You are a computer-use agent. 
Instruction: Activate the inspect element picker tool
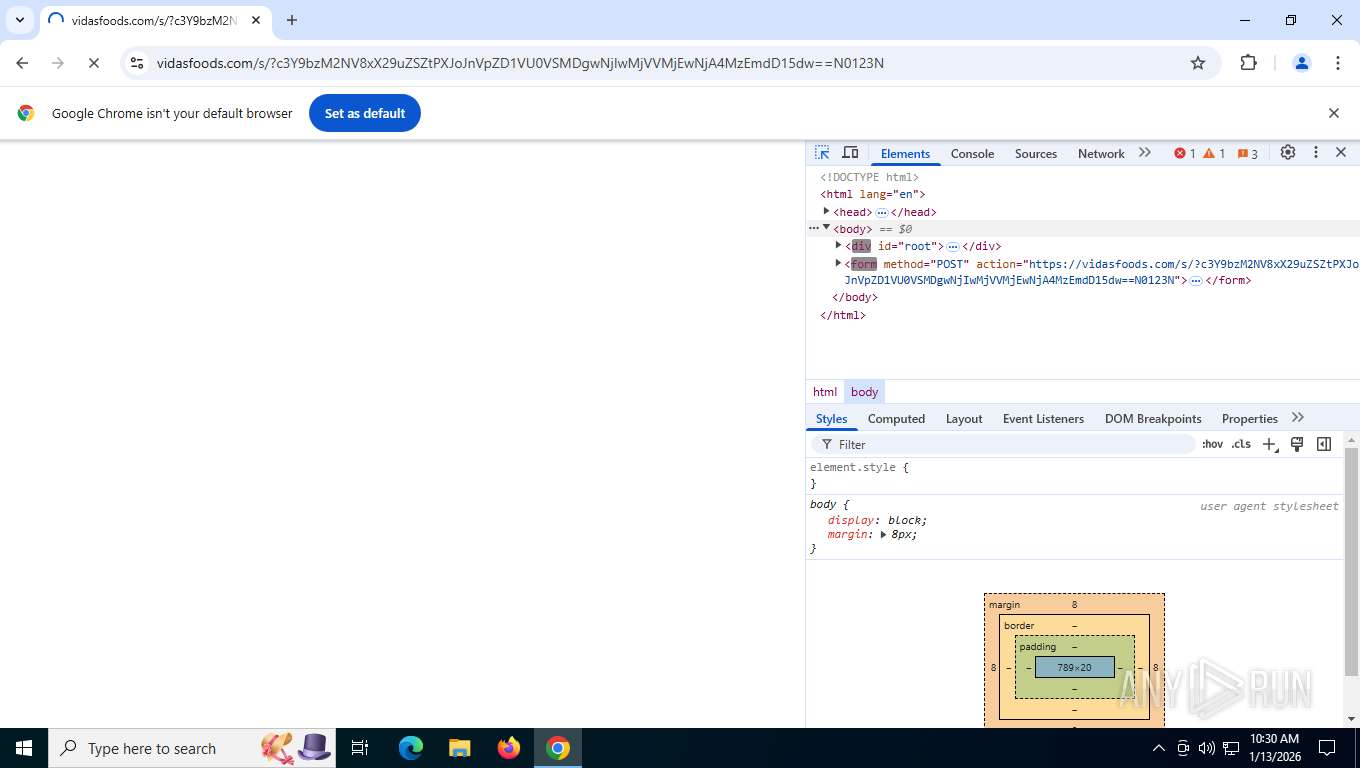pyautogui.click(x=822, y=153)
